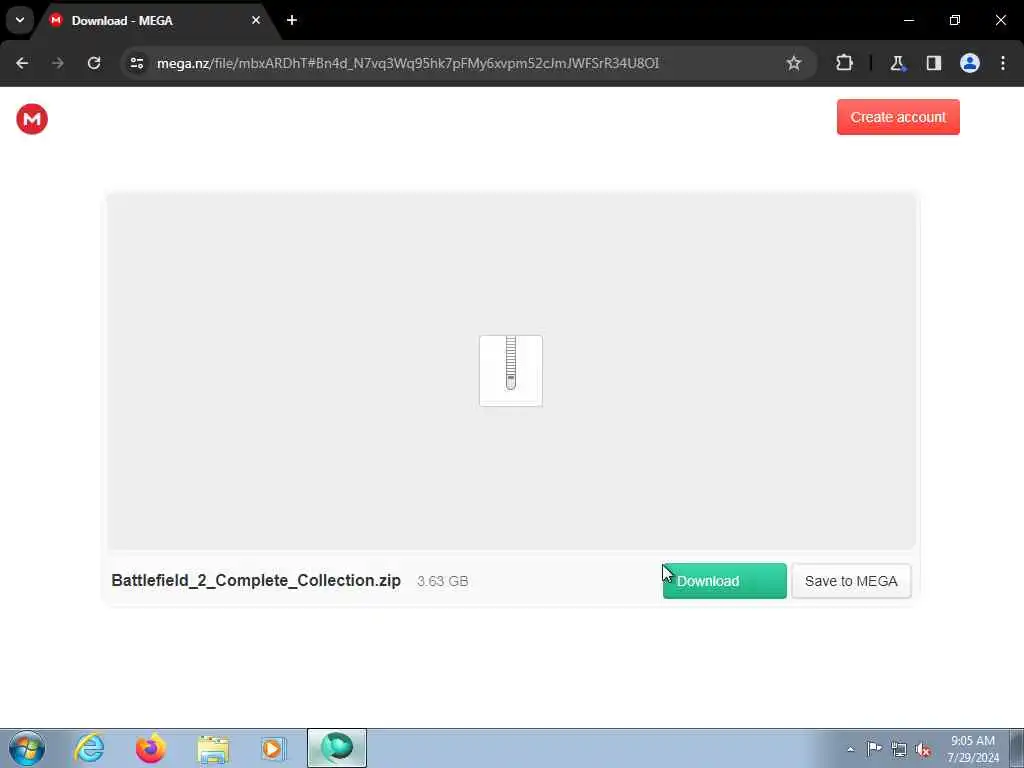Minimize the browser window
Screen dimensions: 1024x768
click(x=908, y=20)
